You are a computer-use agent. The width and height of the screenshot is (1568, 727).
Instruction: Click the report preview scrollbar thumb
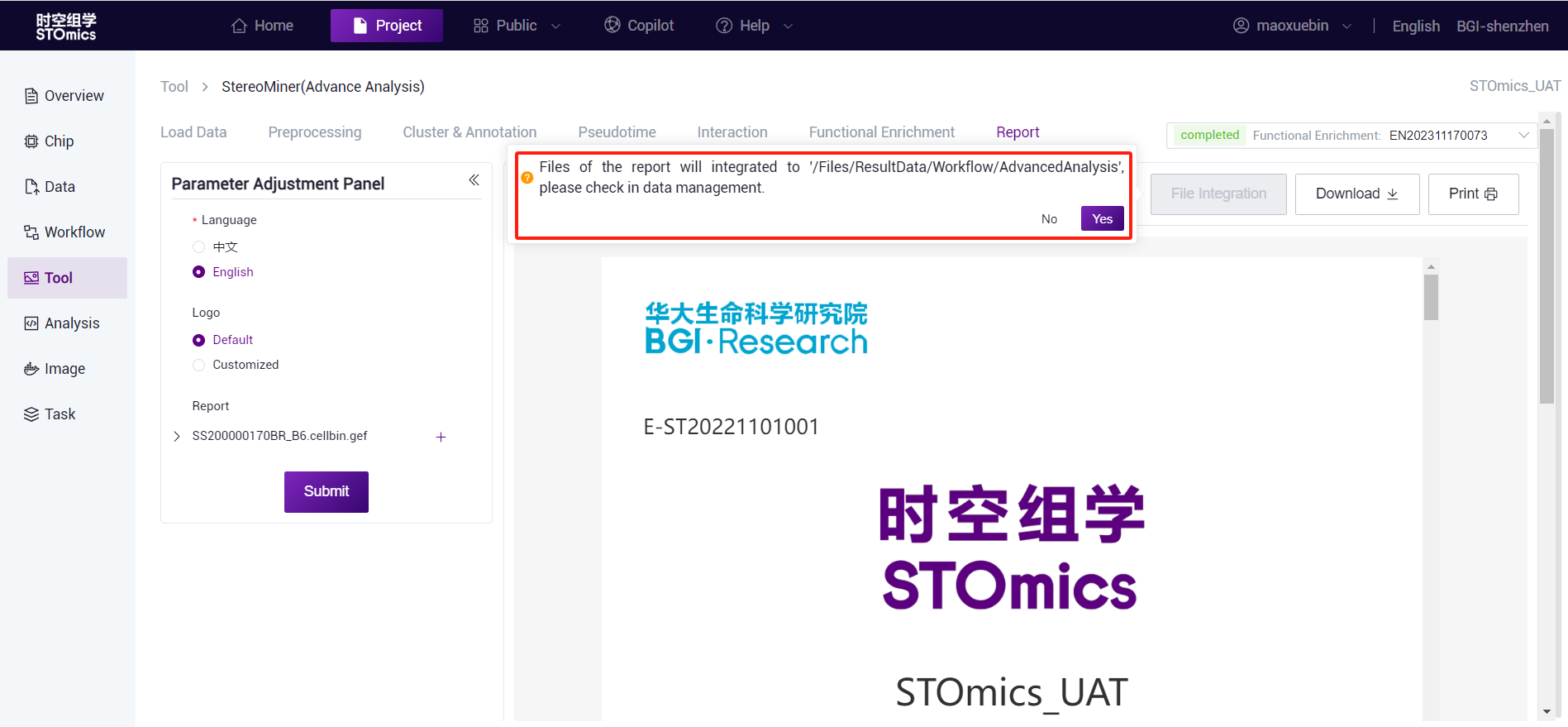(1431, 297)
